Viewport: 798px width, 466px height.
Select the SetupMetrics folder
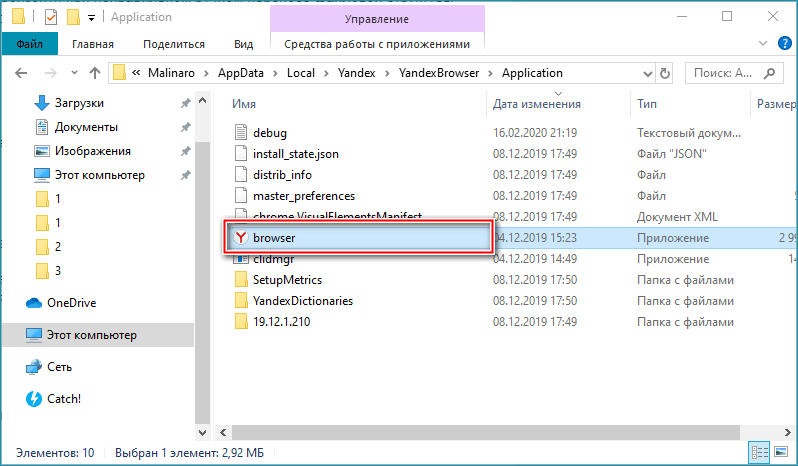click(x=287, y=279)
